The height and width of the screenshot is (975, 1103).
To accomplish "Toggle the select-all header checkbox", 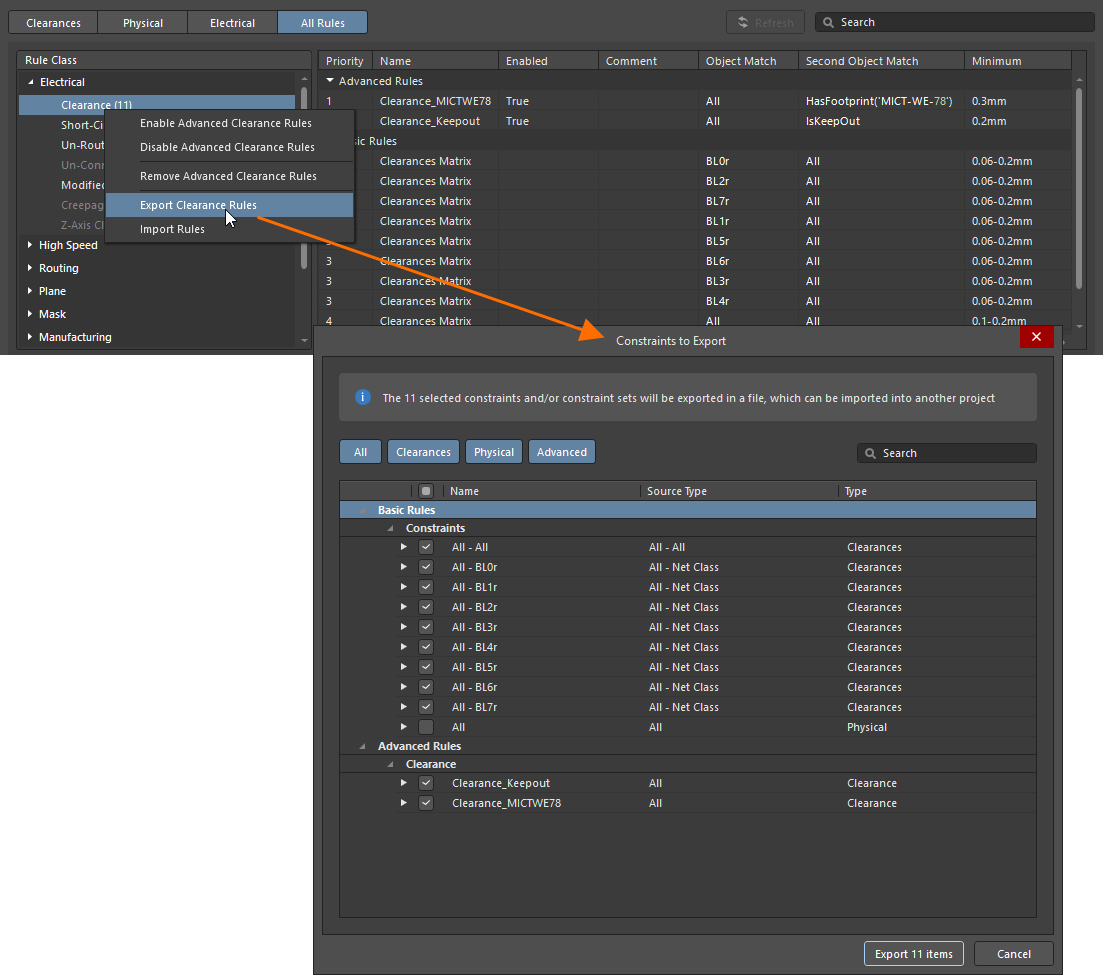I will tap(426, 491).
